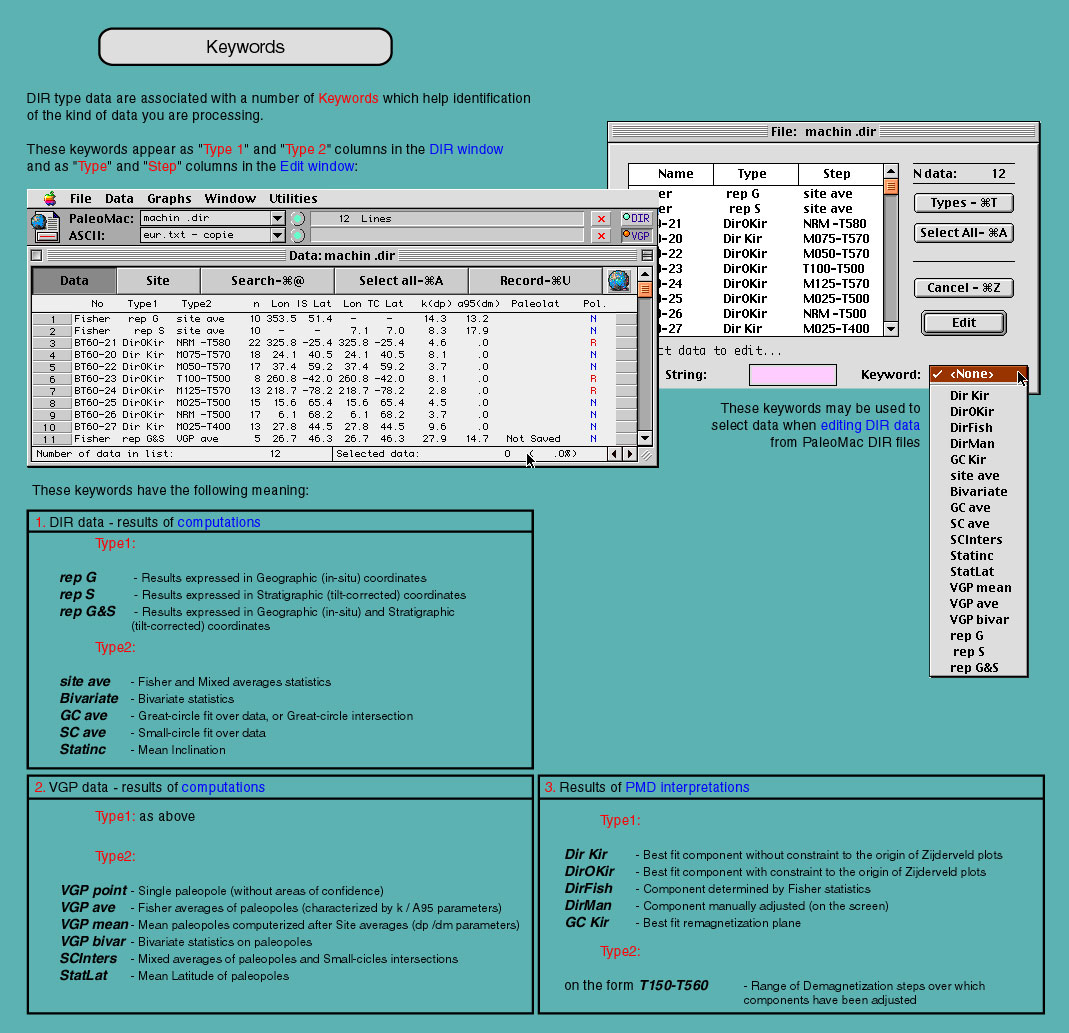This screenshot has height=1033, width=1069.
Task: Click the orange scroll thumb in the File window list
Action: coord(890,186)
